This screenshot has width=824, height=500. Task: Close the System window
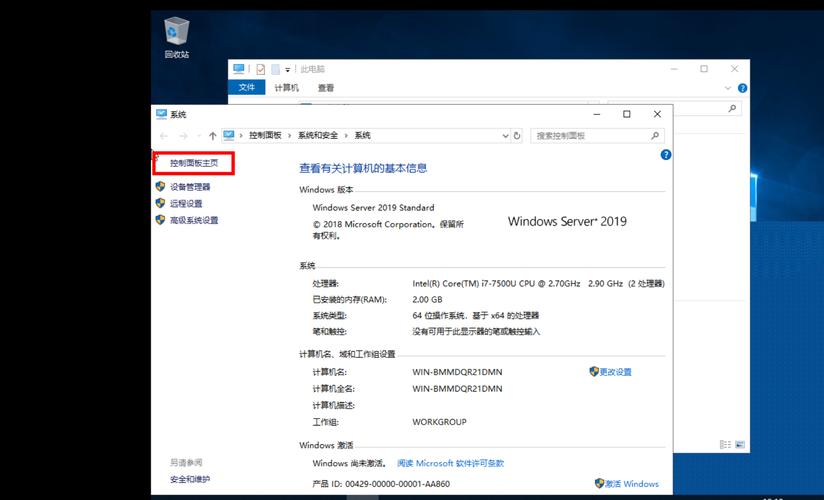(657, 114)
